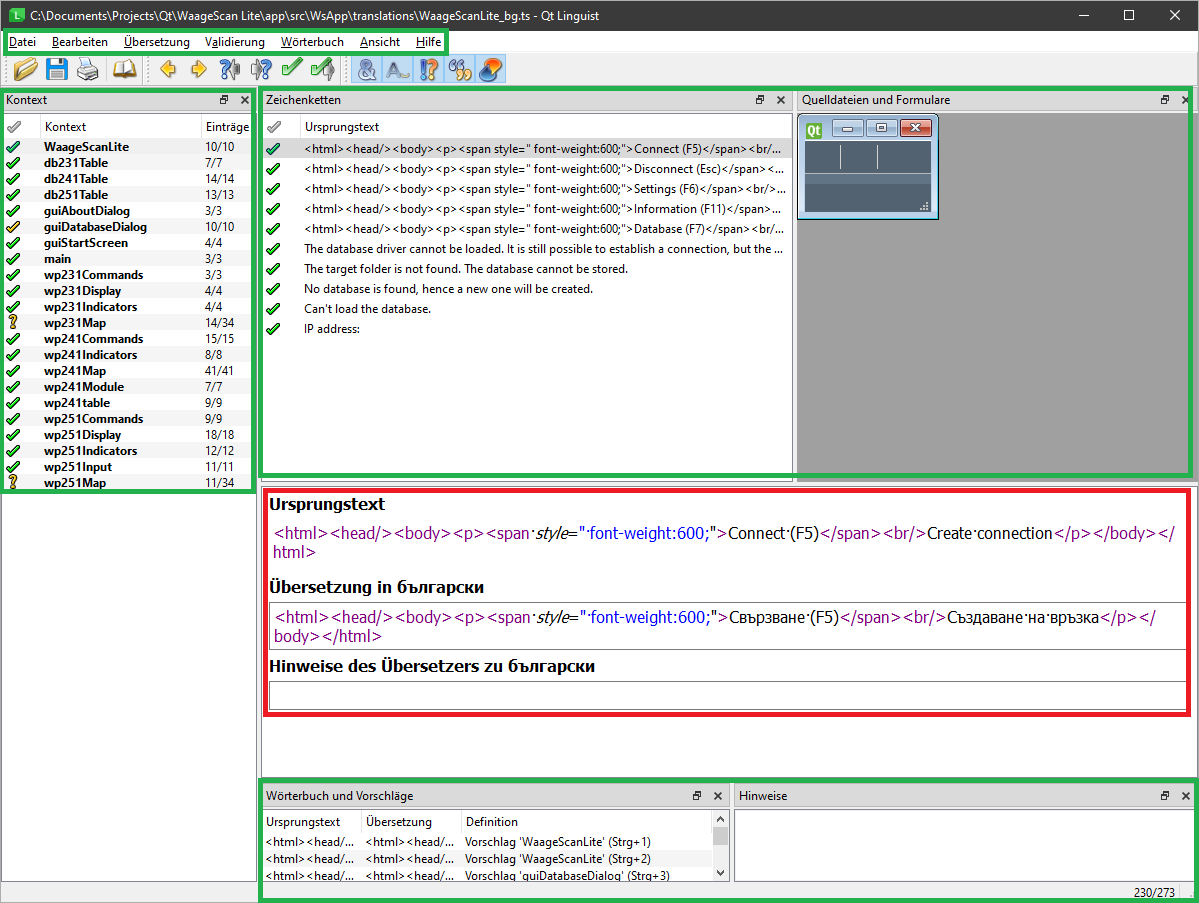Viewport: 1199px width, 903px height.
Task: Float the Zeichenketten panel
Action: 760,99
